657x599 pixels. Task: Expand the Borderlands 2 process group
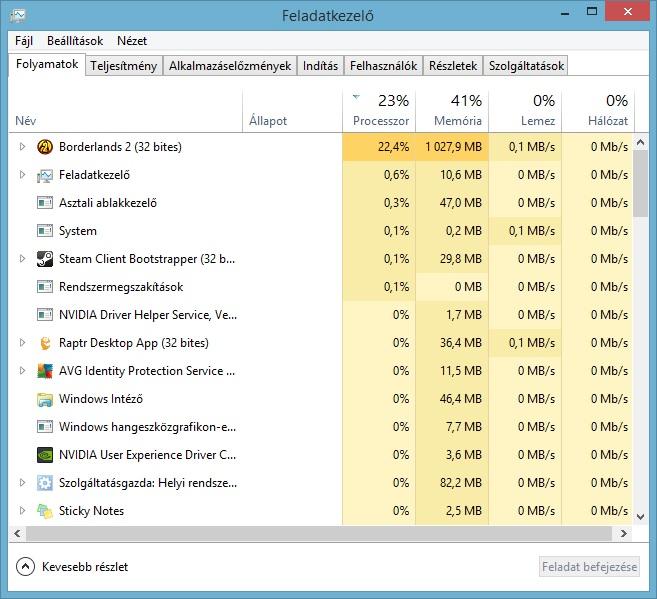[22, 147]
